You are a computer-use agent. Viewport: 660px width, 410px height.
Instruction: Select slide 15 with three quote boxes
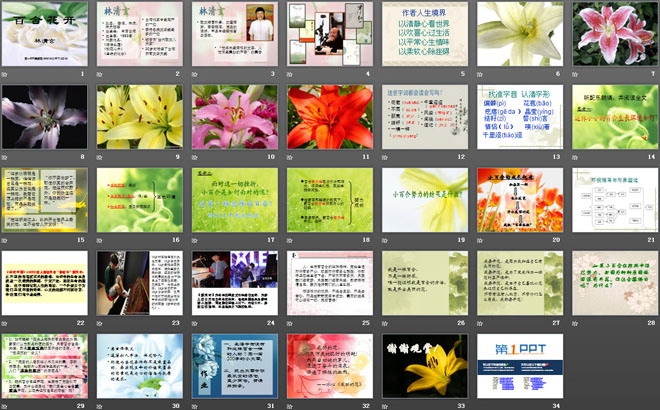[45, 200]
